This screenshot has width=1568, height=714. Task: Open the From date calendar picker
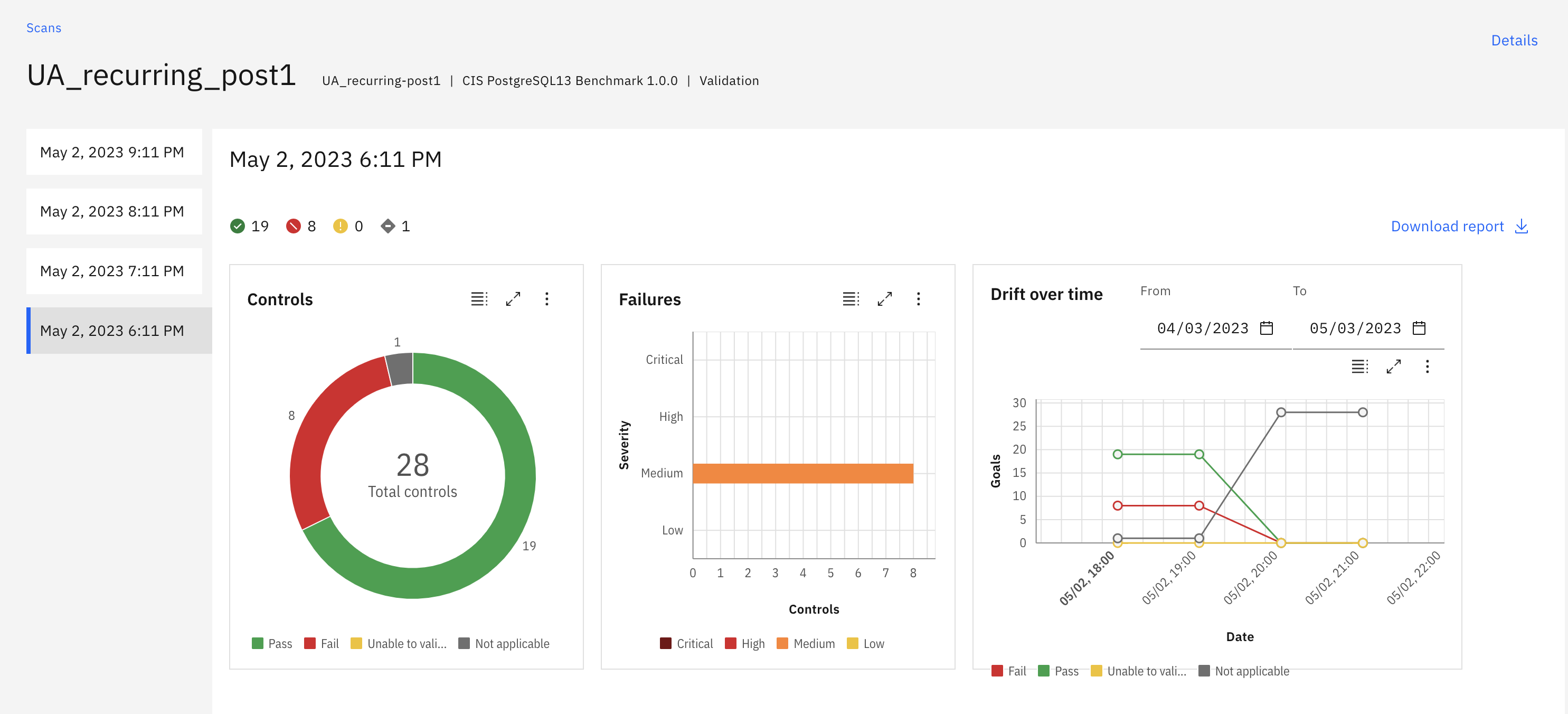click(x=1265, y=327)
